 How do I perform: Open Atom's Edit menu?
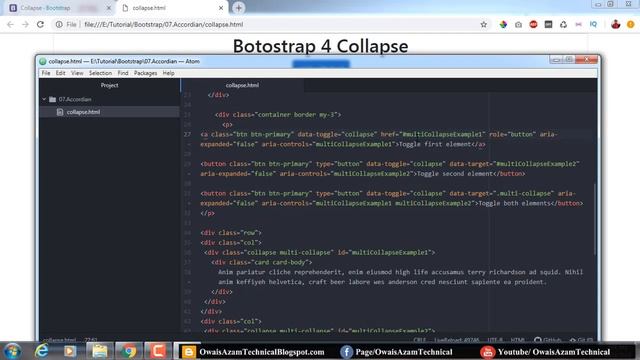[60, 73]
